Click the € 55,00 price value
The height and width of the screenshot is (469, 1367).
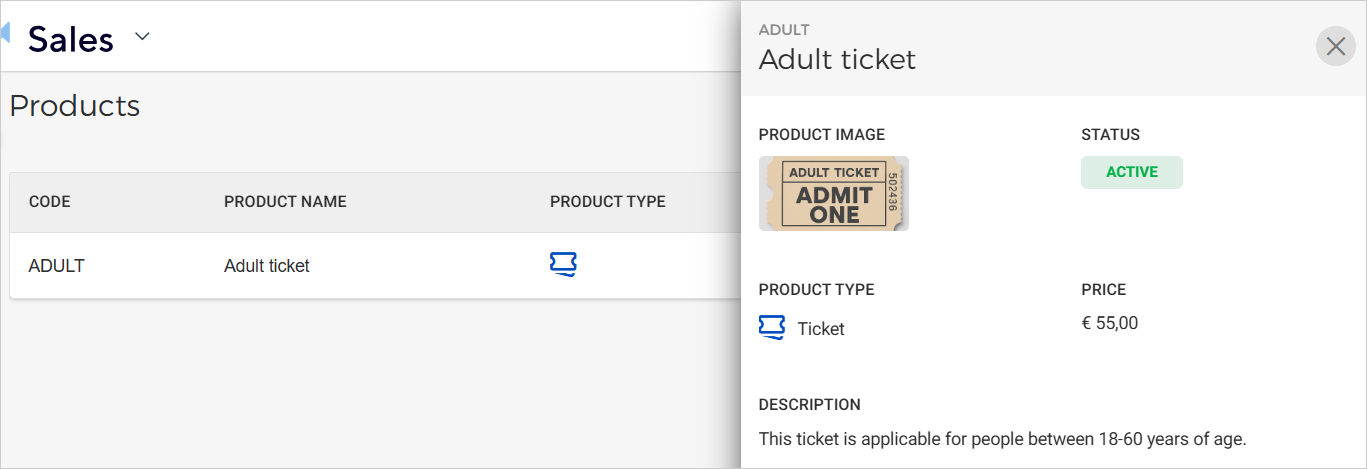[x=1109, y=323]
